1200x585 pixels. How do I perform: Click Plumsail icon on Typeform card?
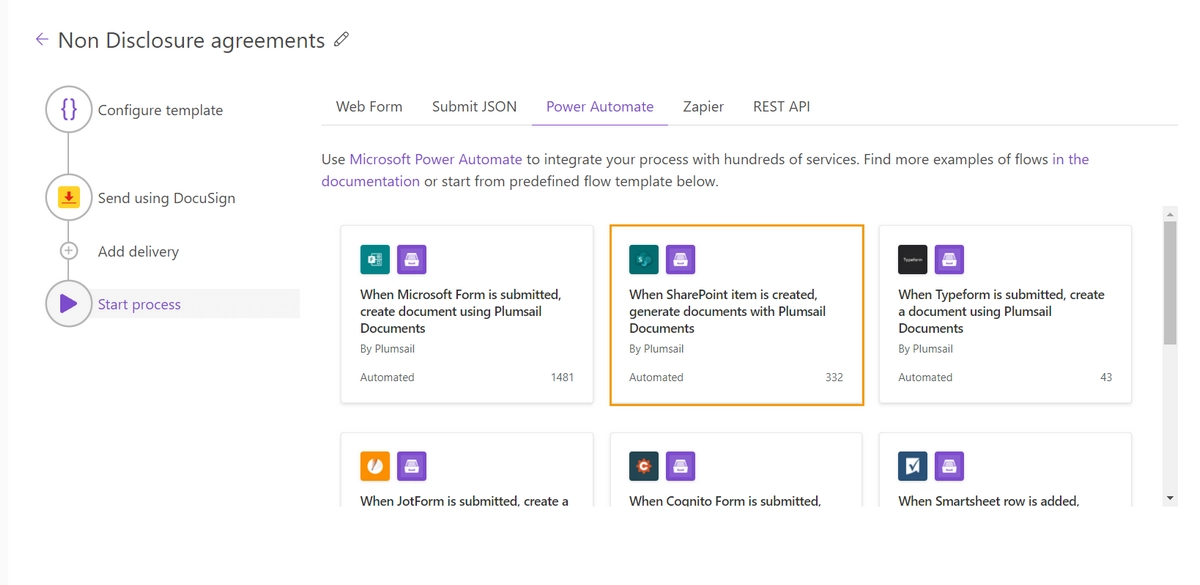[950, 260]
